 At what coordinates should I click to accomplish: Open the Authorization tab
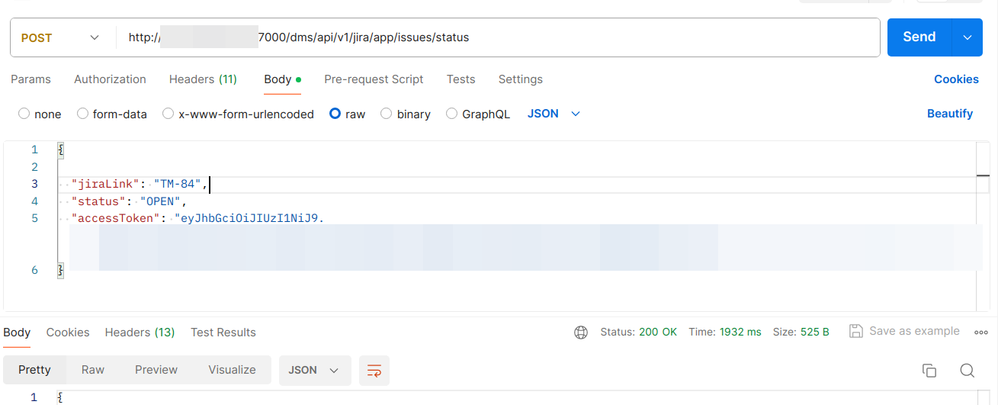coord(110,80)
